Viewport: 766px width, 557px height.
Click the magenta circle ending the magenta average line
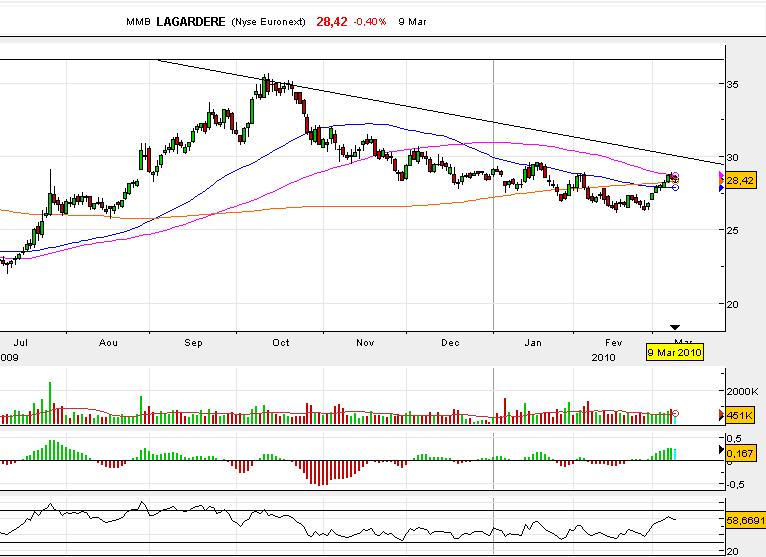676,175
